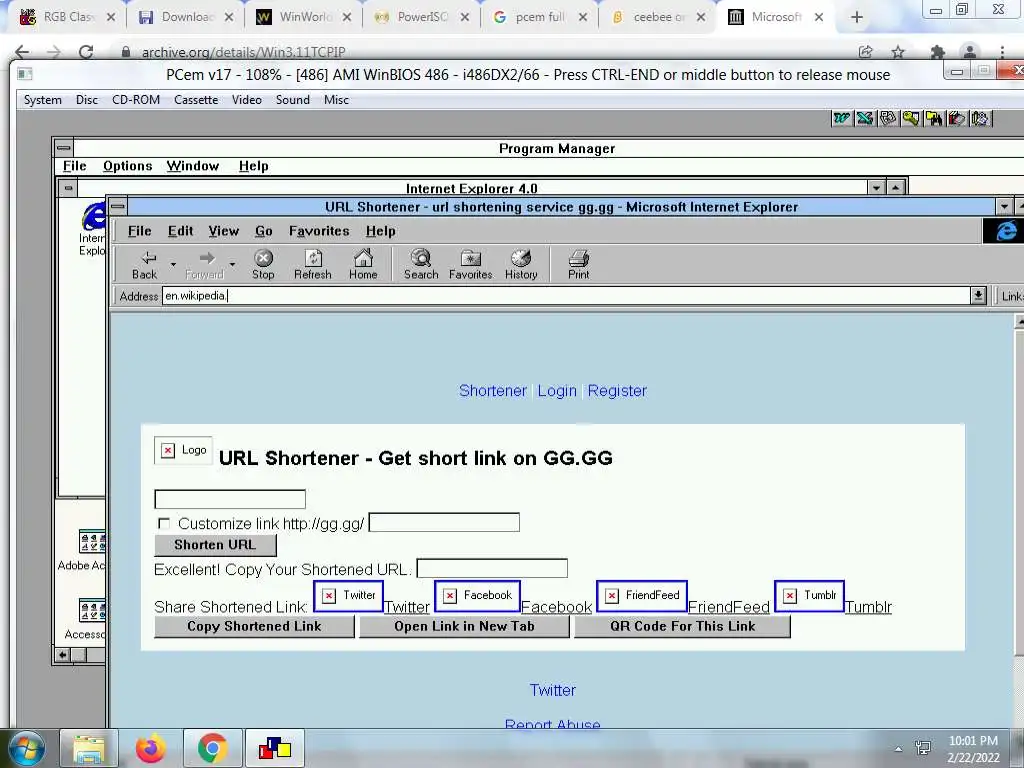Click the yellow key icon in shortcut bar
The image size is (1024, 768).
(911, 118)
